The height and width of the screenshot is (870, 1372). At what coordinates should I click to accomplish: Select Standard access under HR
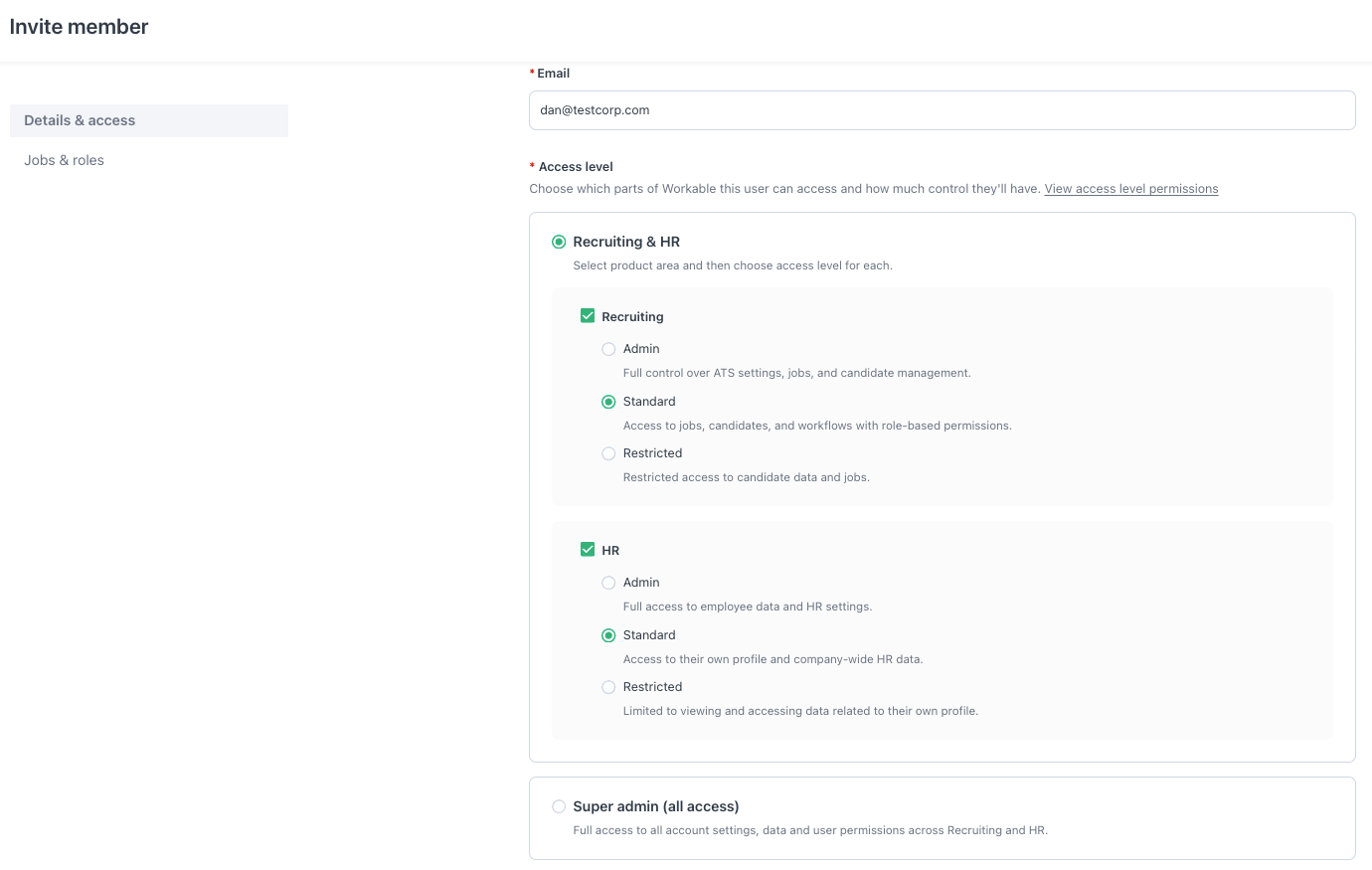[608, 635]
